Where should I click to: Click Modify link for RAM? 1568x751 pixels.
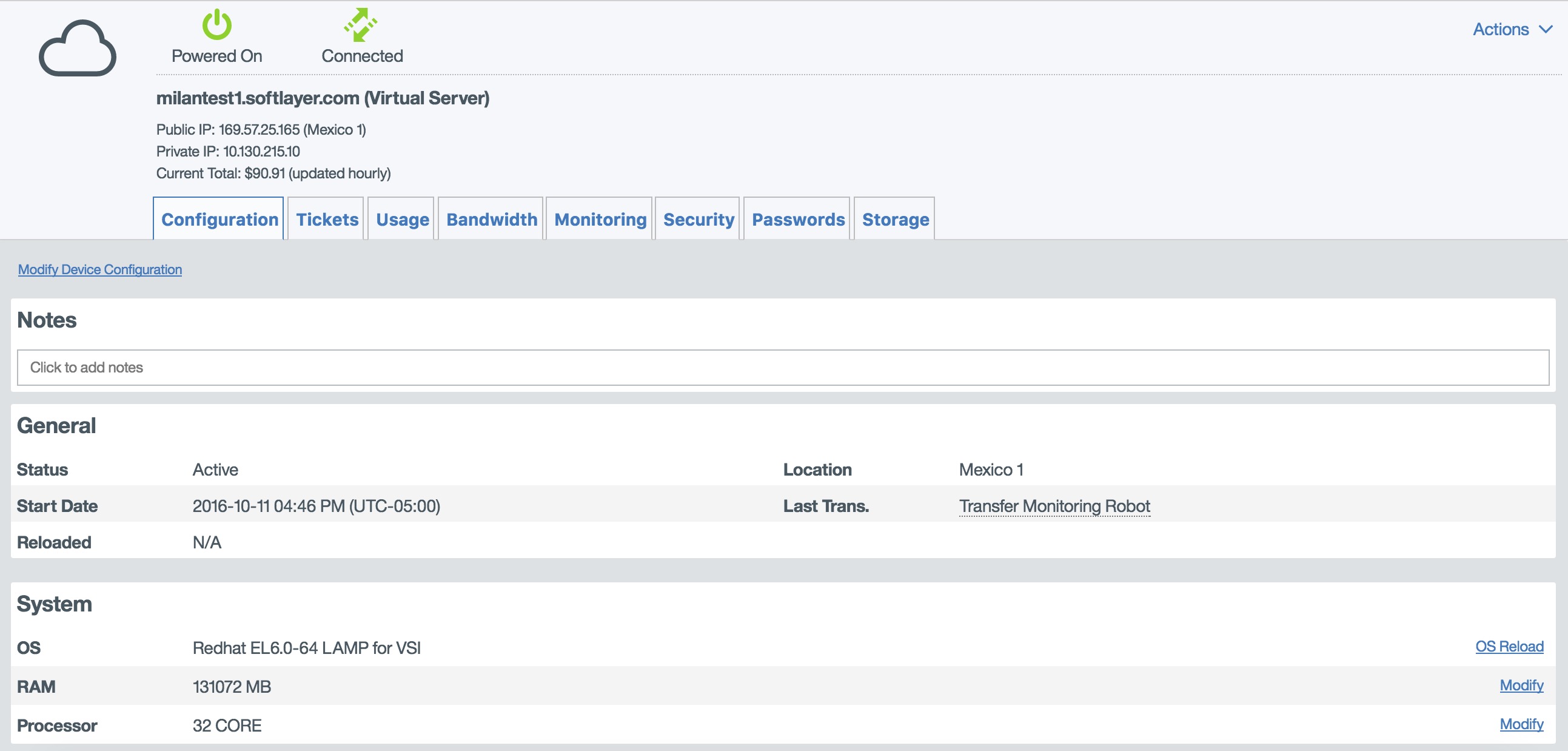point(1521,685)
